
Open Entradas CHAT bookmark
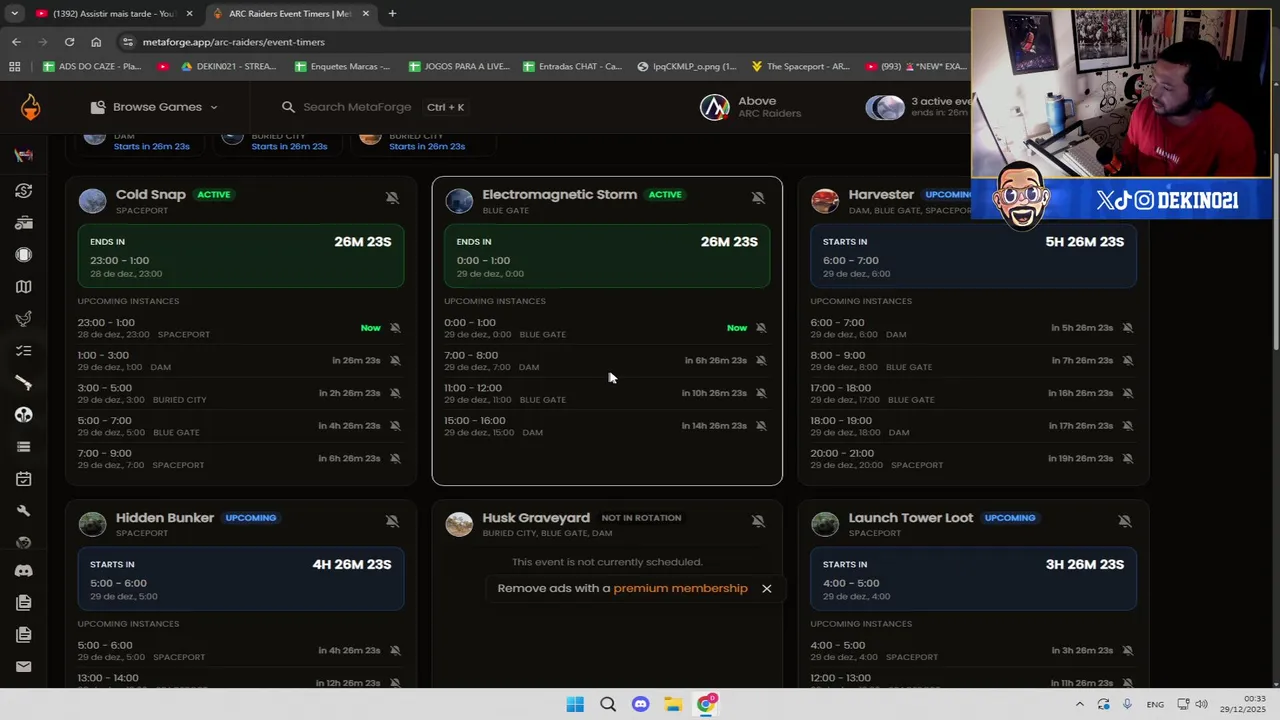pos(572,67)
